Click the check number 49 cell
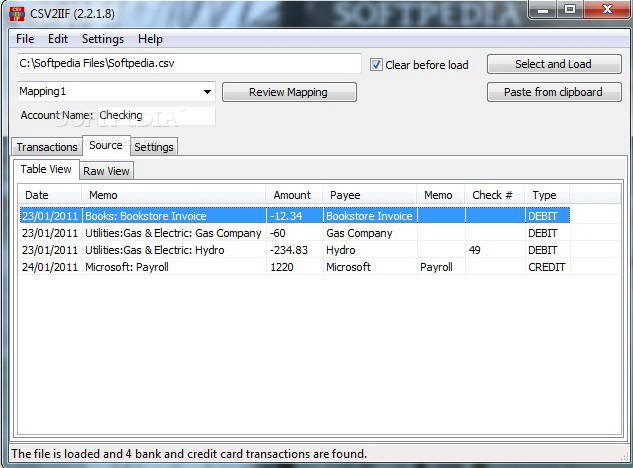633x468 pixels. tap(495, 250)
